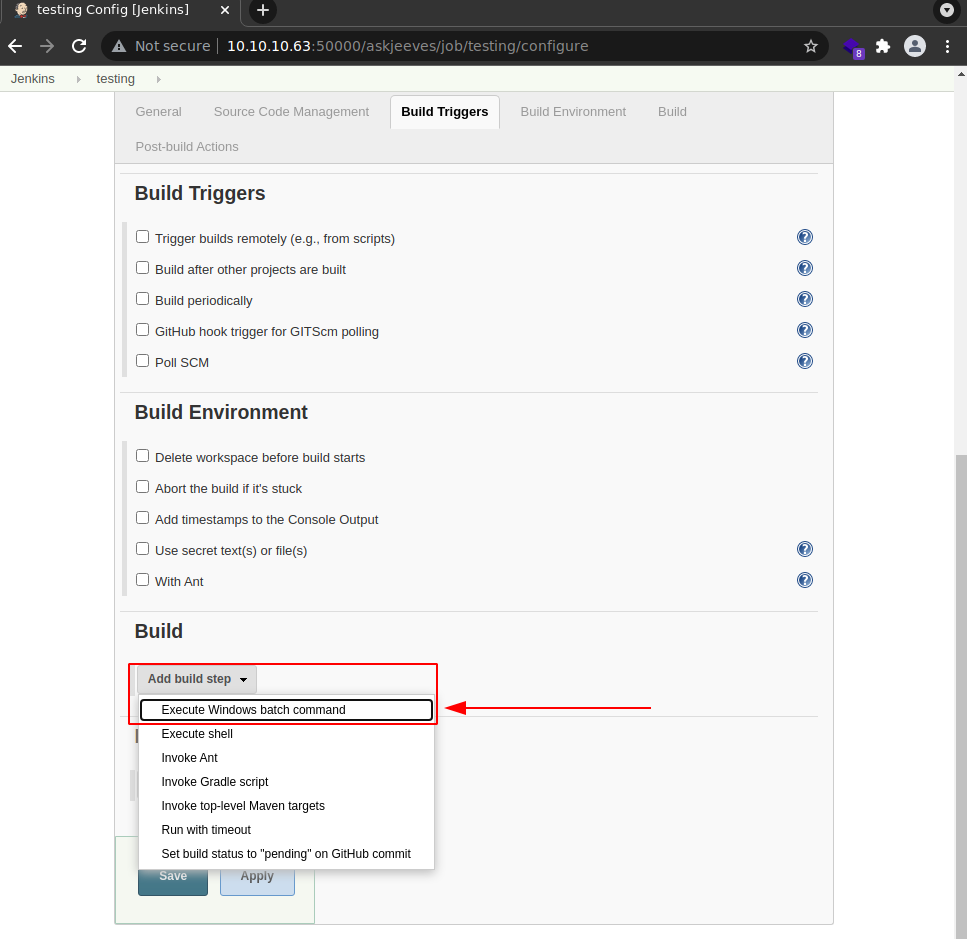This screenshot has height=939, width=967.
Task: Enable Trigger builds remotely checkbox
Action: coord(143,238)
